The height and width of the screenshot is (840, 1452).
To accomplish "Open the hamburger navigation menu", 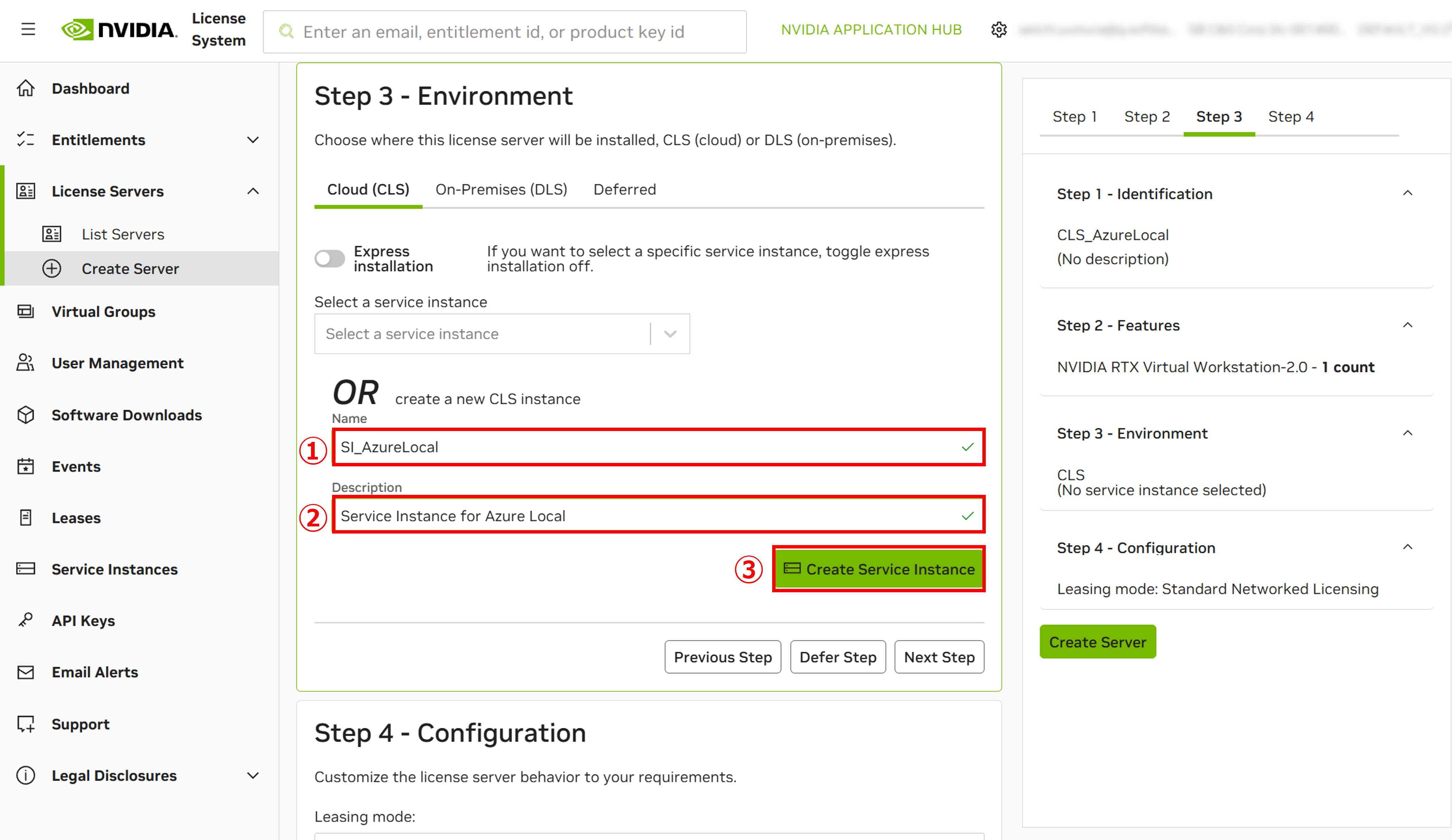I will (x=28, y=30).
